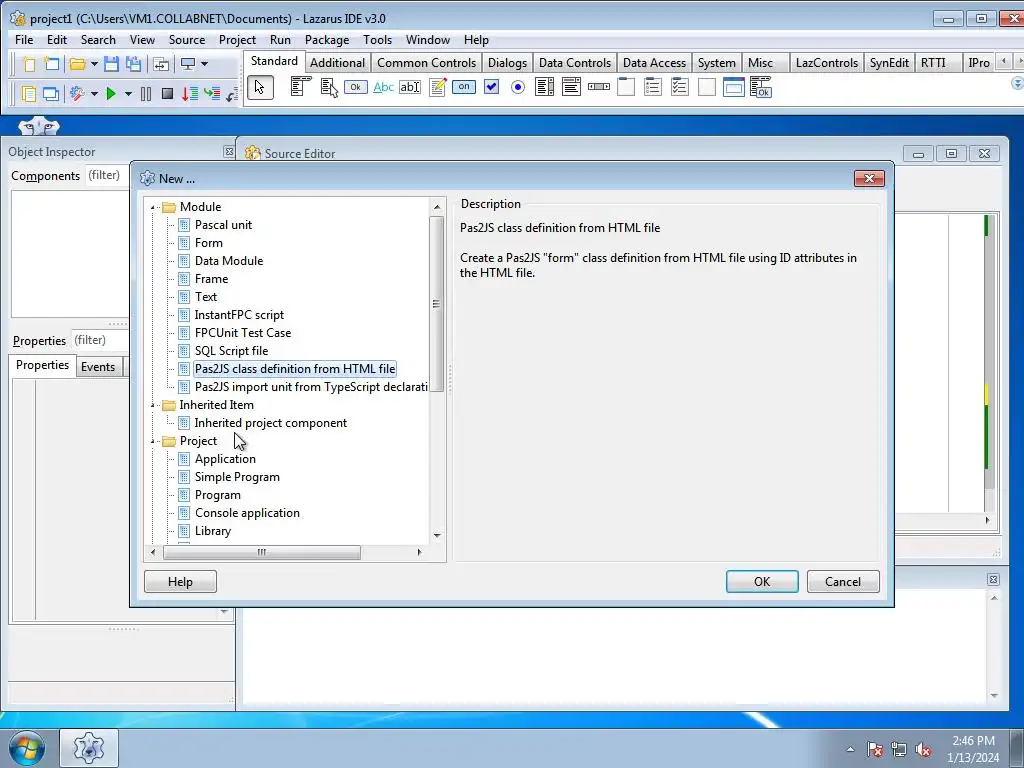Open the dropdown arrow beside Open folder
The image size is (1024, 768).
(94, 64)
